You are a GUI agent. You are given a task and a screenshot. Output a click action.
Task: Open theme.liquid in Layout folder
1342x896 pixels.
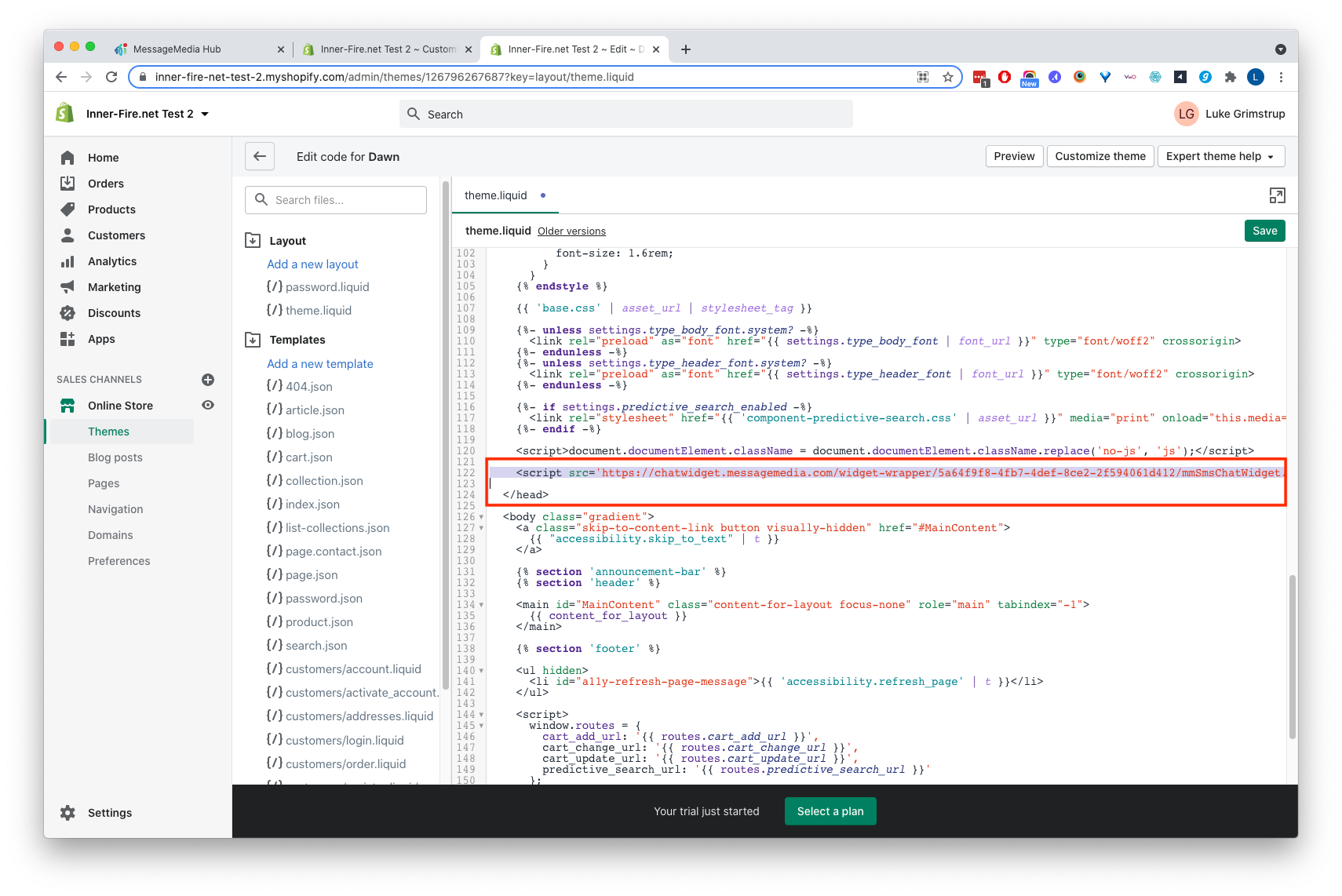309,311
